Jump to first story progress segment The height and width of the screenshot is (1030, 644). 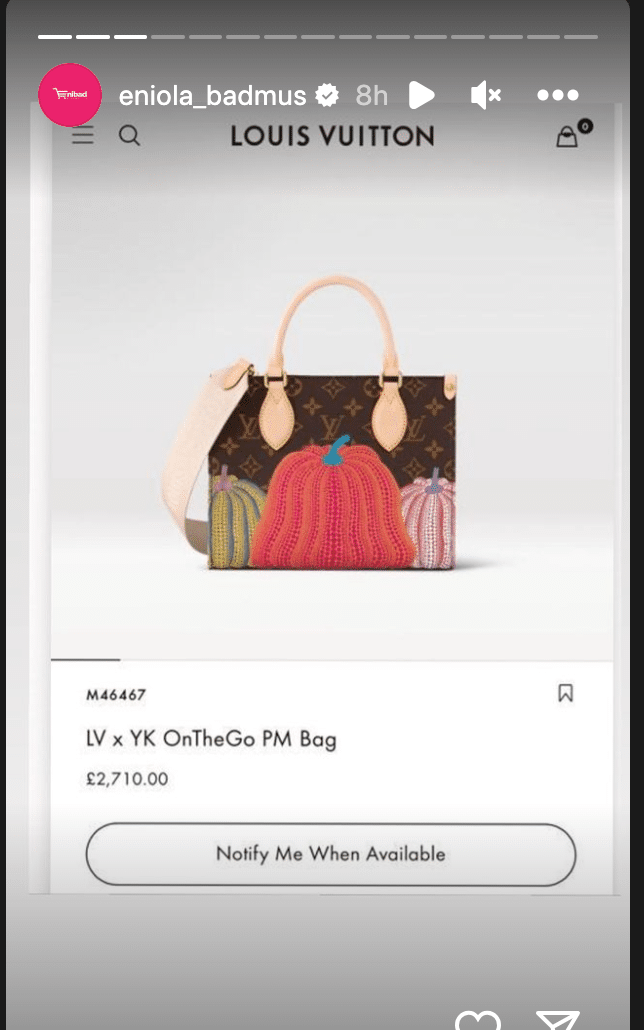point(55,37)
